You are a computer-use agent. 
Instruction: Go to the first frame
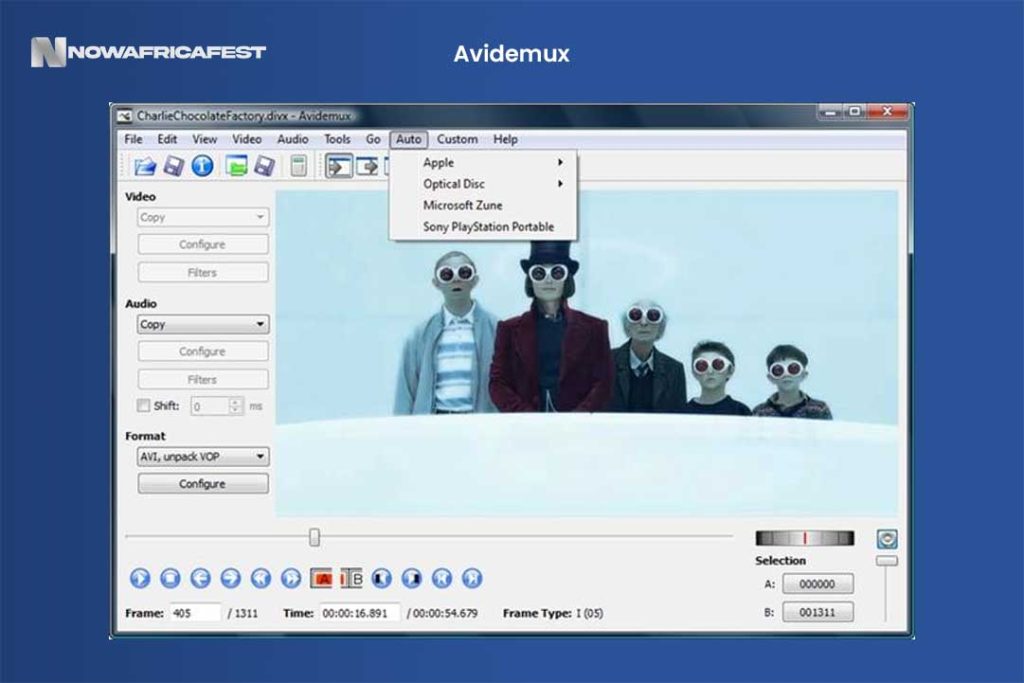[x=442, y=578]
